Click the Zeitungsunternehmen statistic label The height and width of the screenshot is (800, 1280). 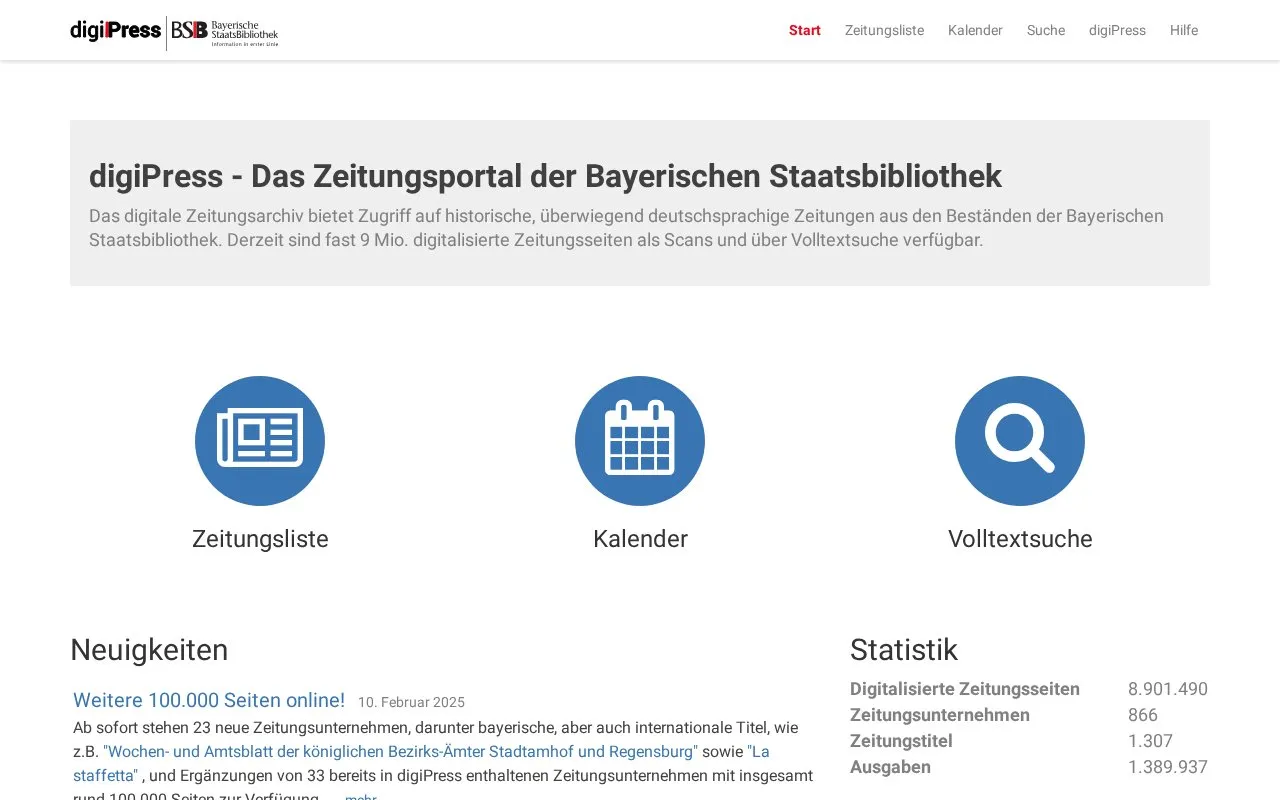940,715
